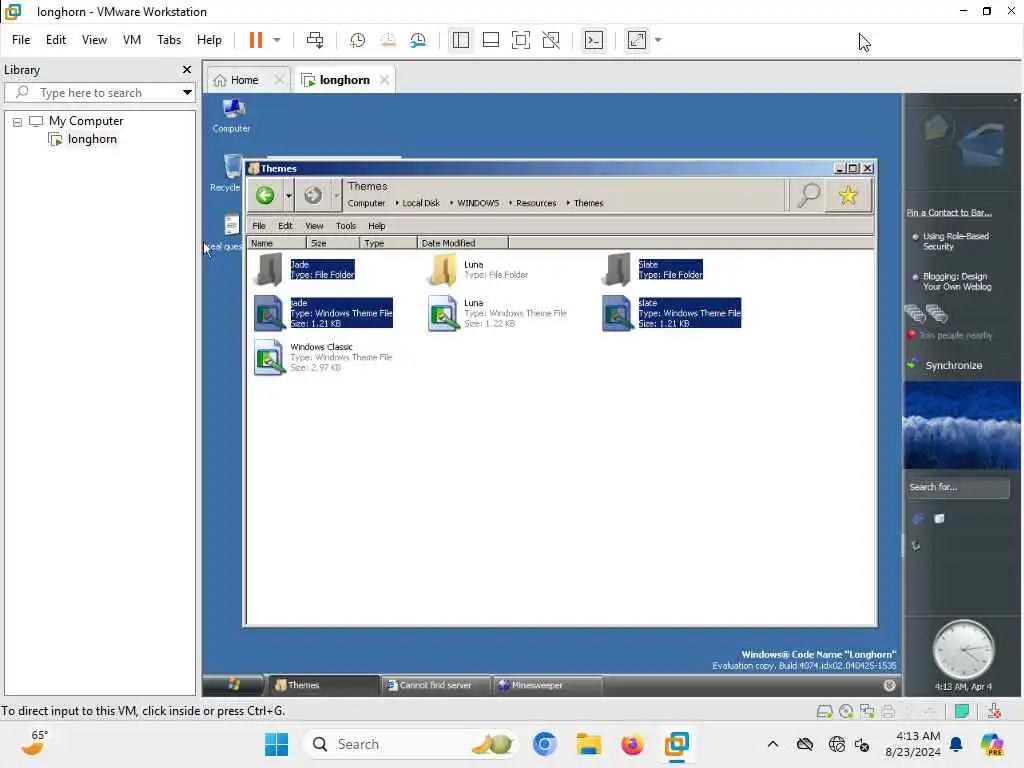Show hidden system tray icons chevron

coord(773,744)
